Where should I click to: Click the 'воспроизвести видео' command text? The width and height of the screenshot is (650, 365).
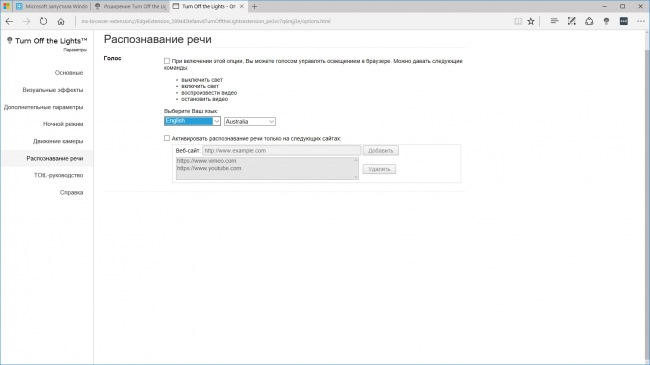click(209, 93)
